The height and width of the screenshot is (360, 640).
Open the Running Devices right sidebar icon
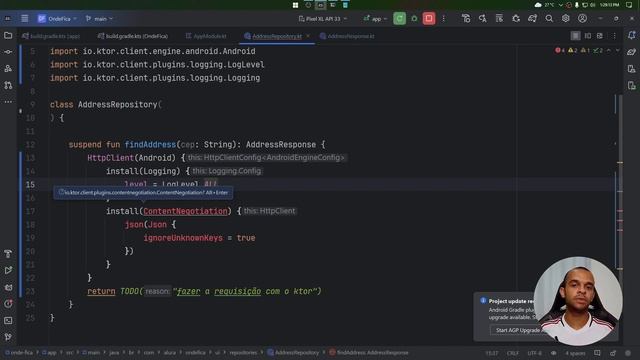point(631,85)
